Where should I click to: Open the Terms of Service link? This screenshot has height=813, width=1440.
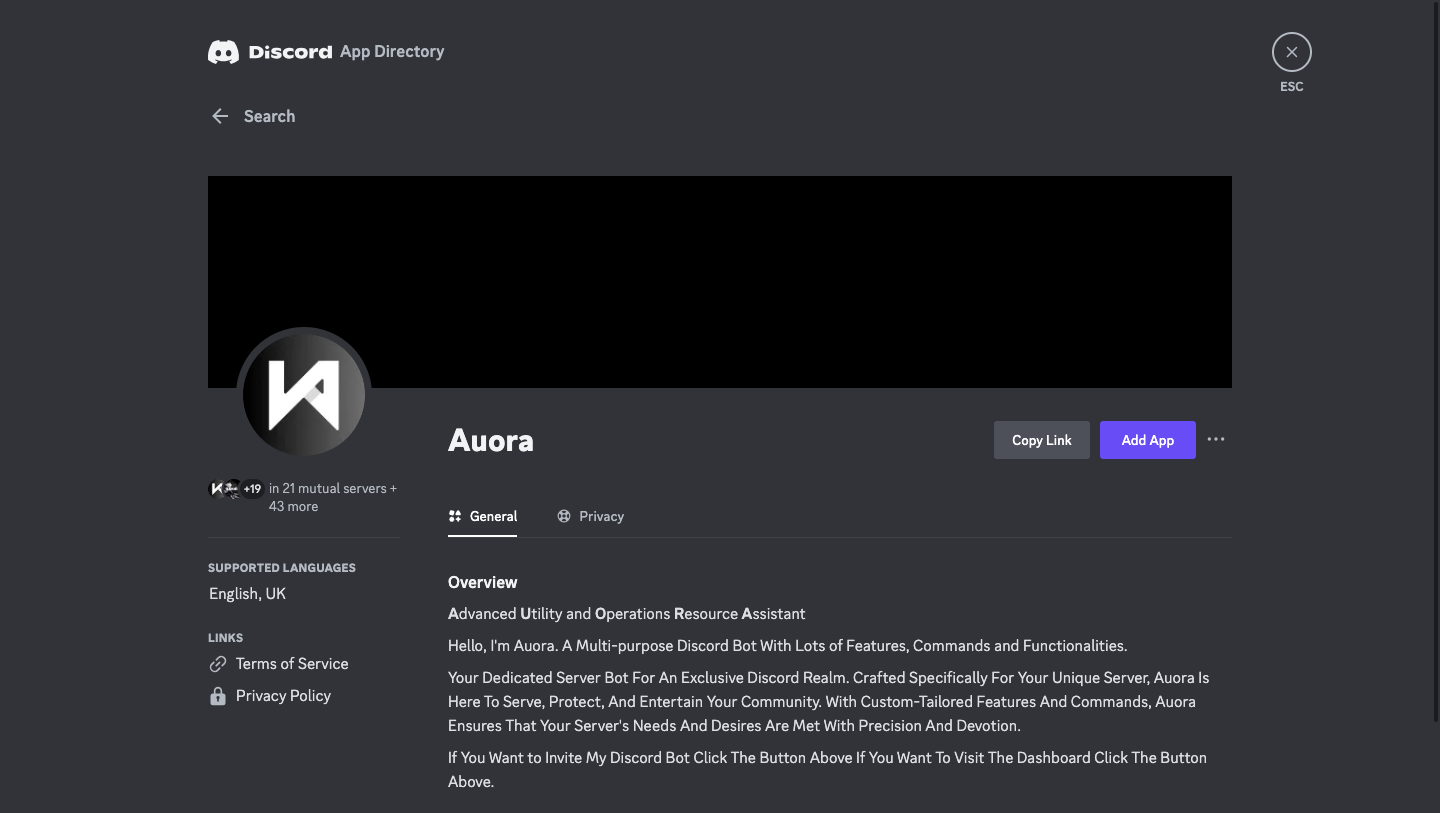tap(291, 663)
